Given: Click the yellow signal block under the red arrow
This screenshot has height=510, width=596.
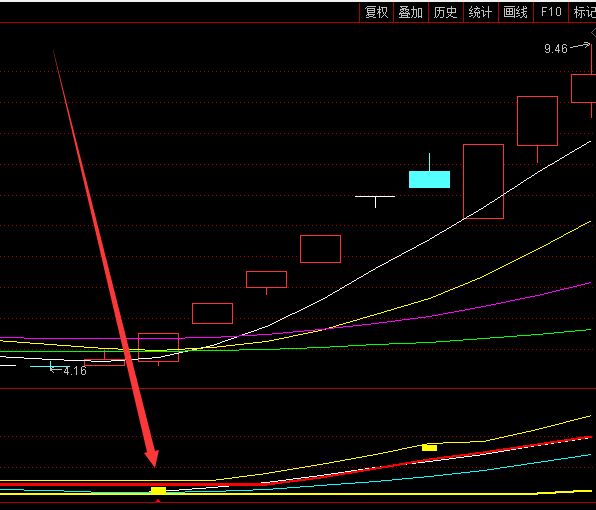Looking at the screenshot, I should point(159,490).
